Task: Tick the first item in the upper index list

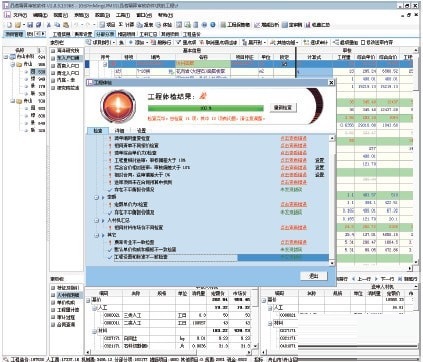Action: pos(53,51)
